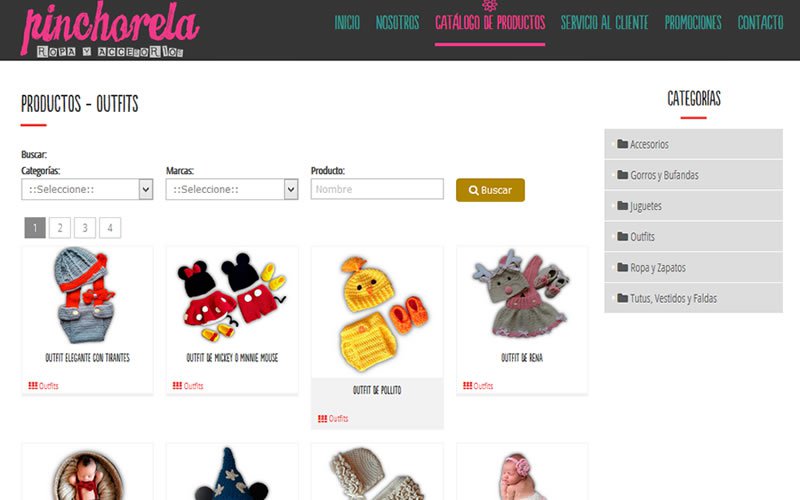The width and height of the screenshot is (800, 500).
Task: Go to page 2 of products
Action: pos(60,228)
